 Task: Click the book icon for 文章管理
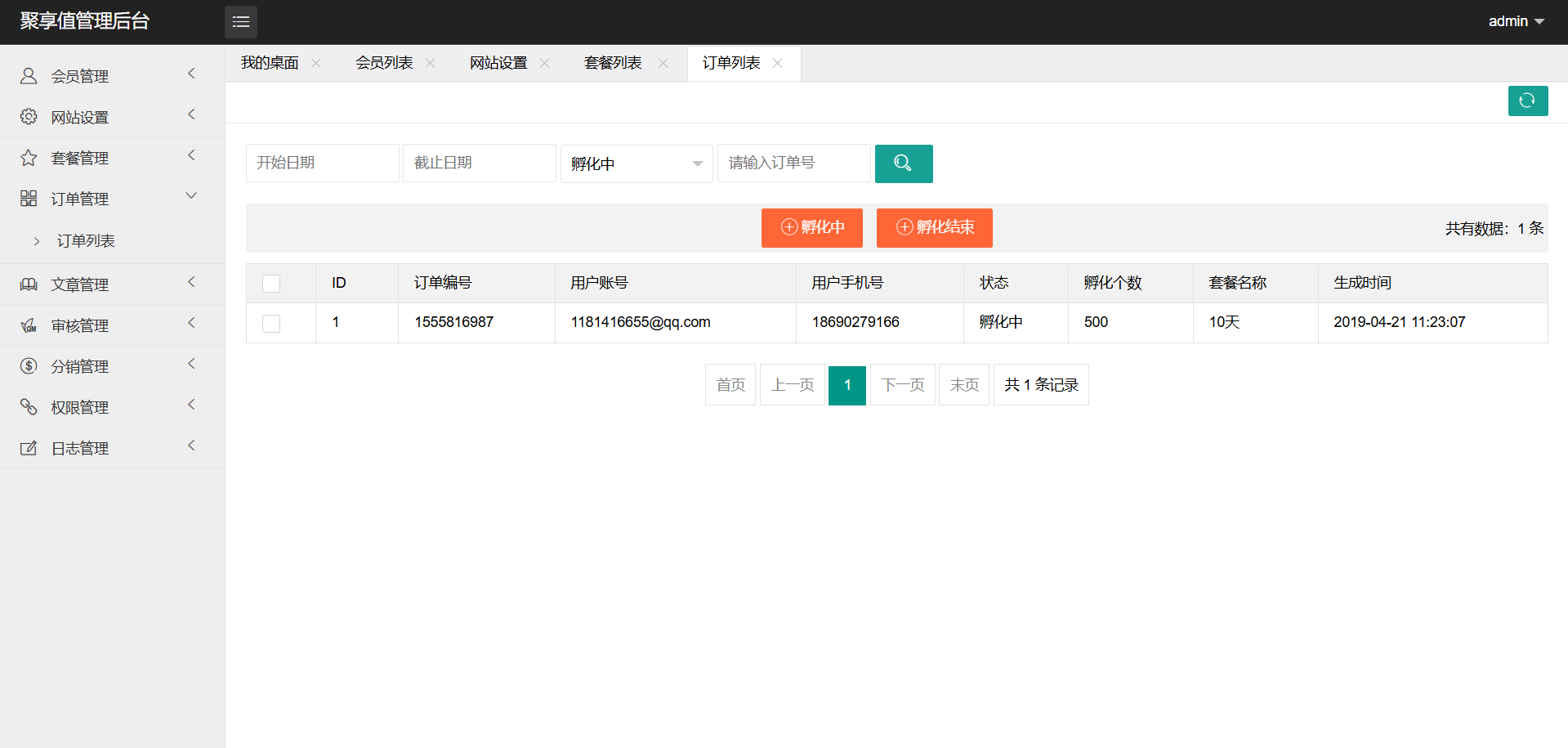(x=29, y=284)
